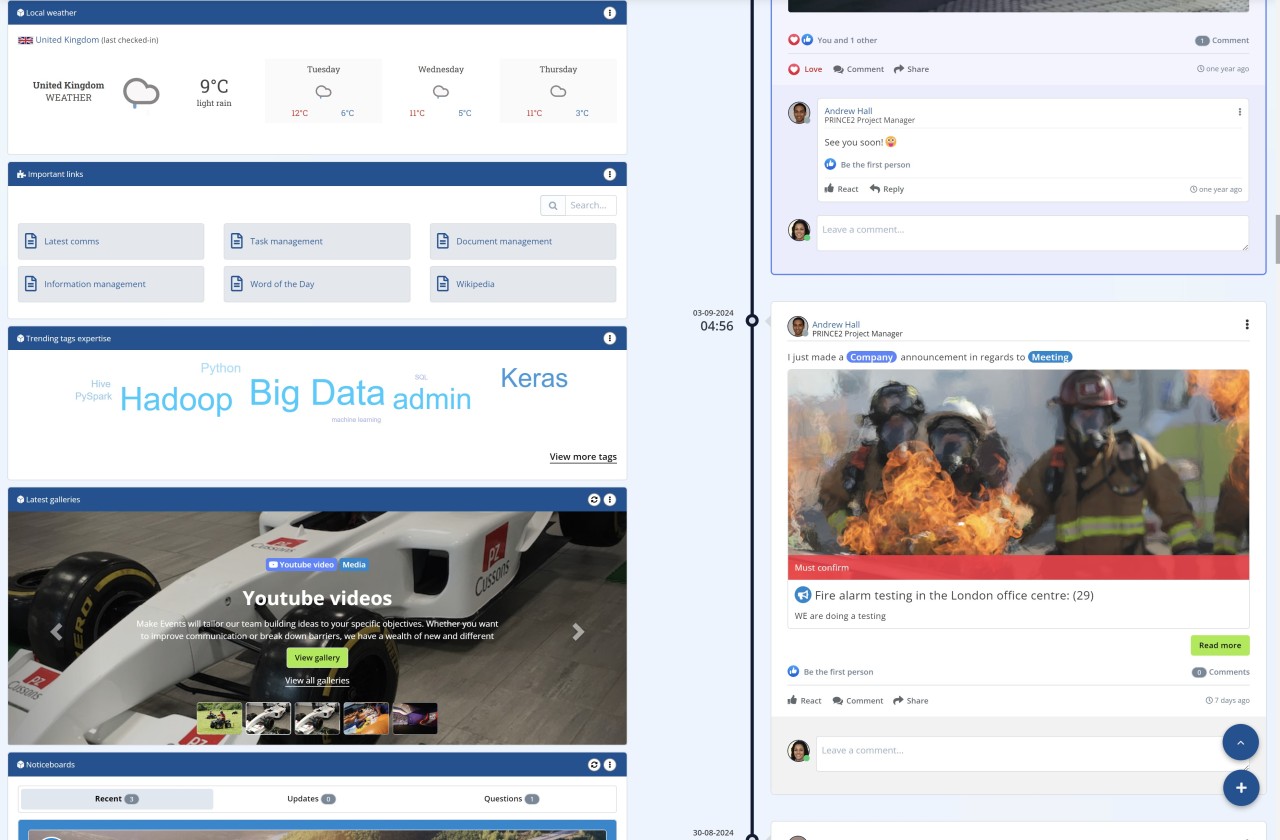The height and width of the screenshot is (840, 1280).
Task: Click the search magnifier in Important links
Action: click(553, 205)
